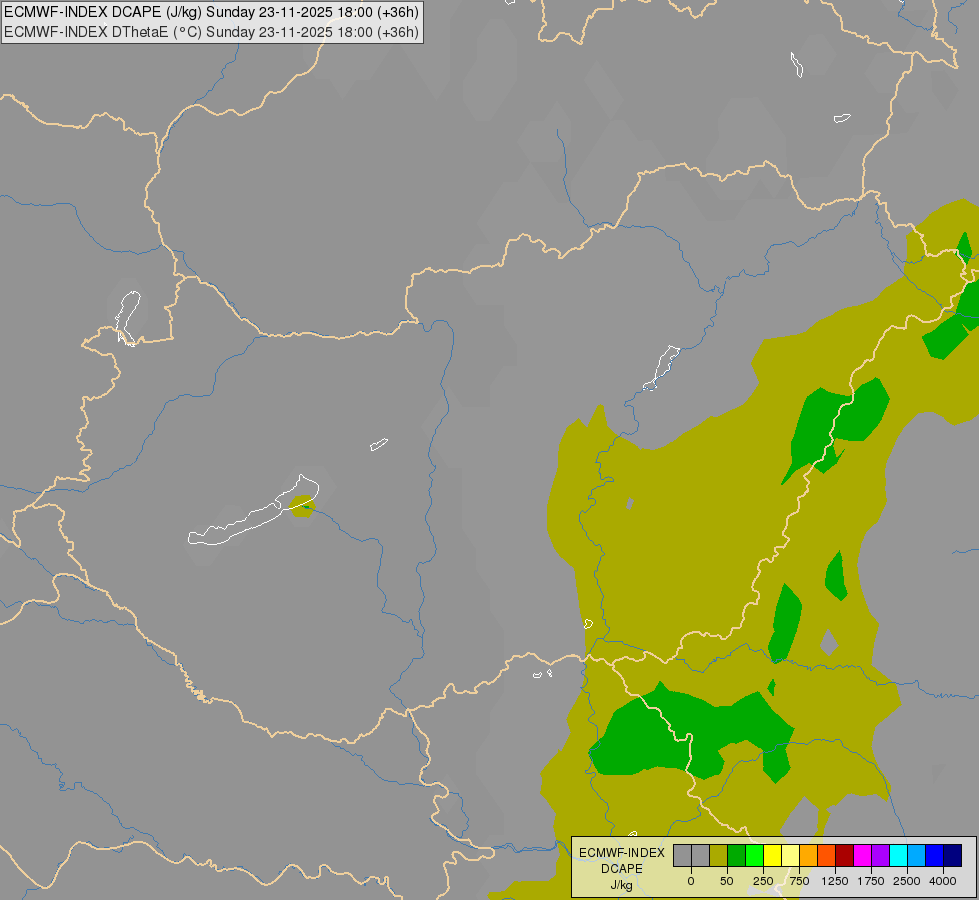Click the ECMWF-INDEX DThetaE title line
Screen dimensions: 979x900
click(x=212, y=32)
